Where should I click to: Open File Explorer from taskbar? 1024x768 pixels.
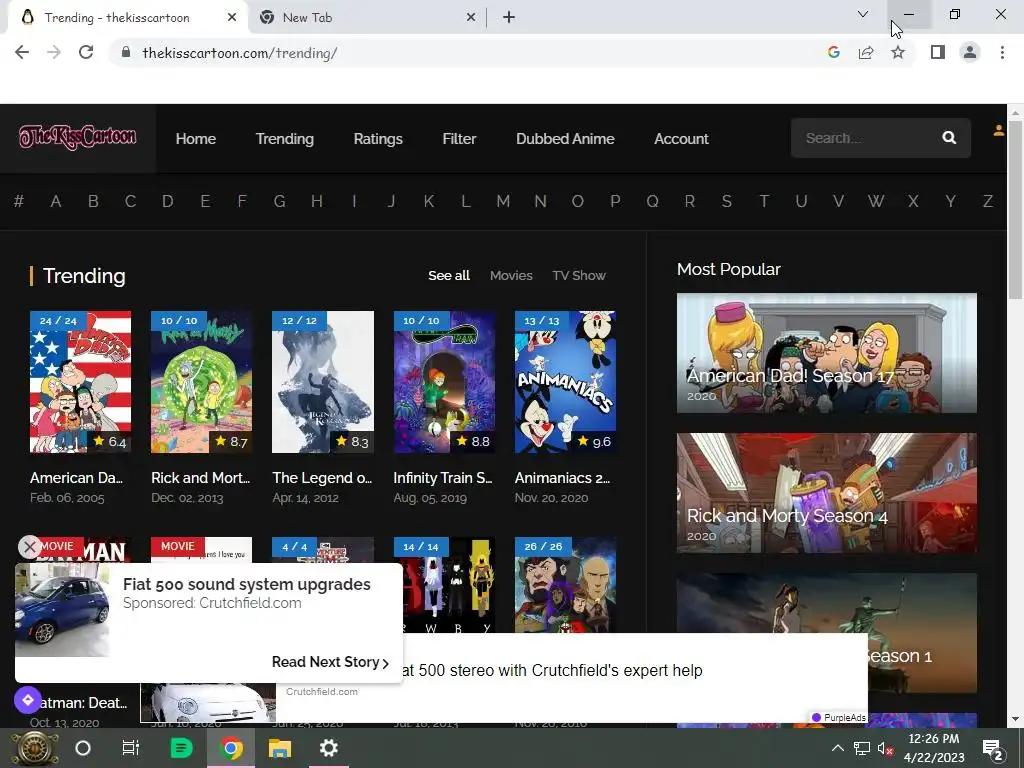280,748
